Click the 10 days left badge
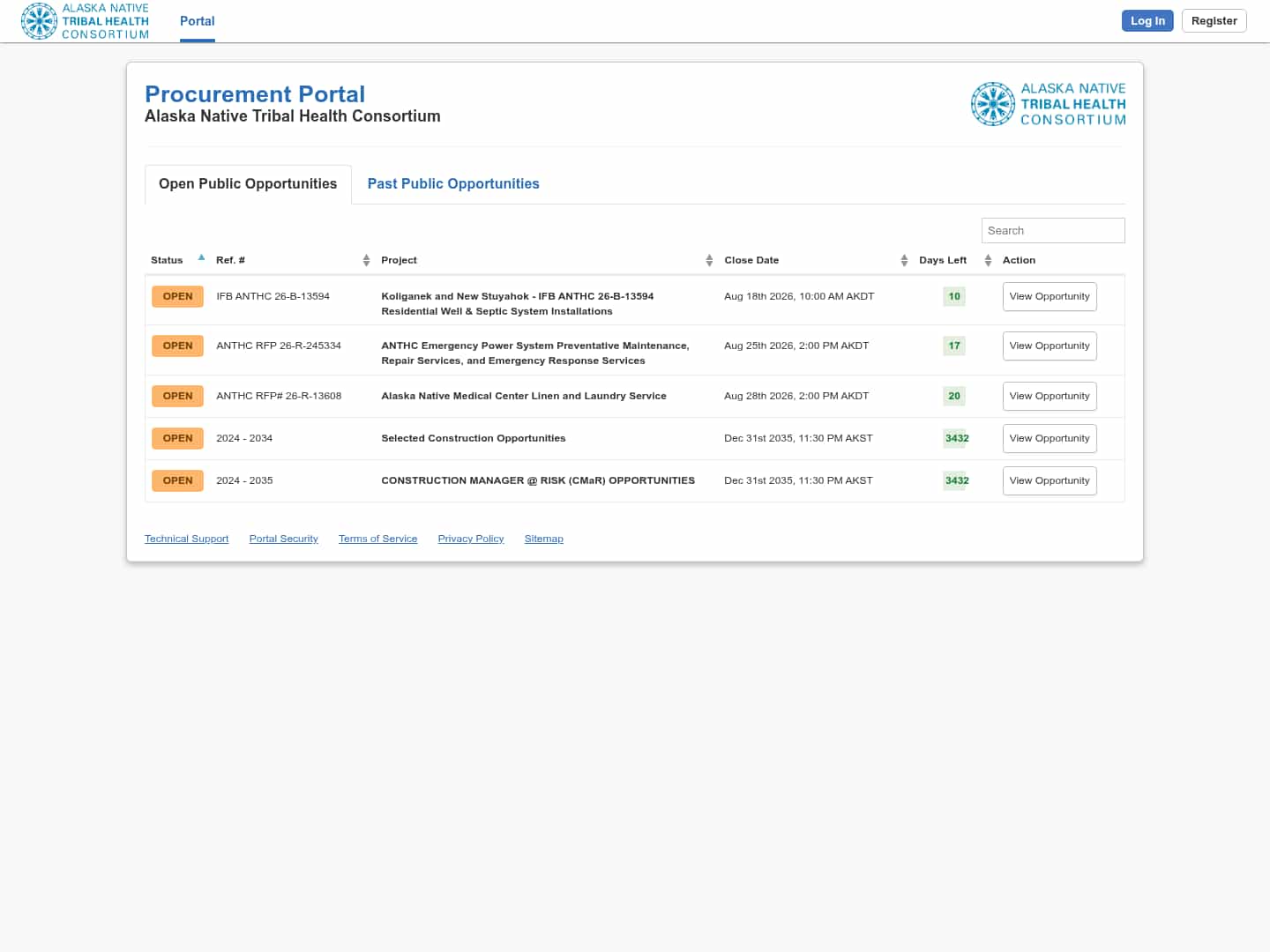 coord(954,297)
